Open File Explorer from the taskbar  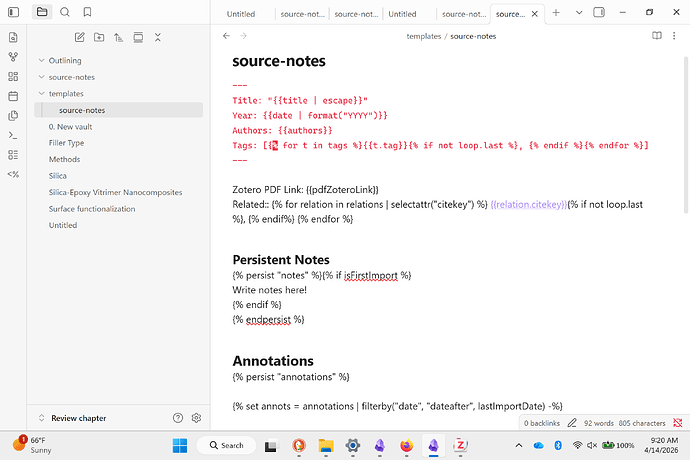tap(326, 445)
